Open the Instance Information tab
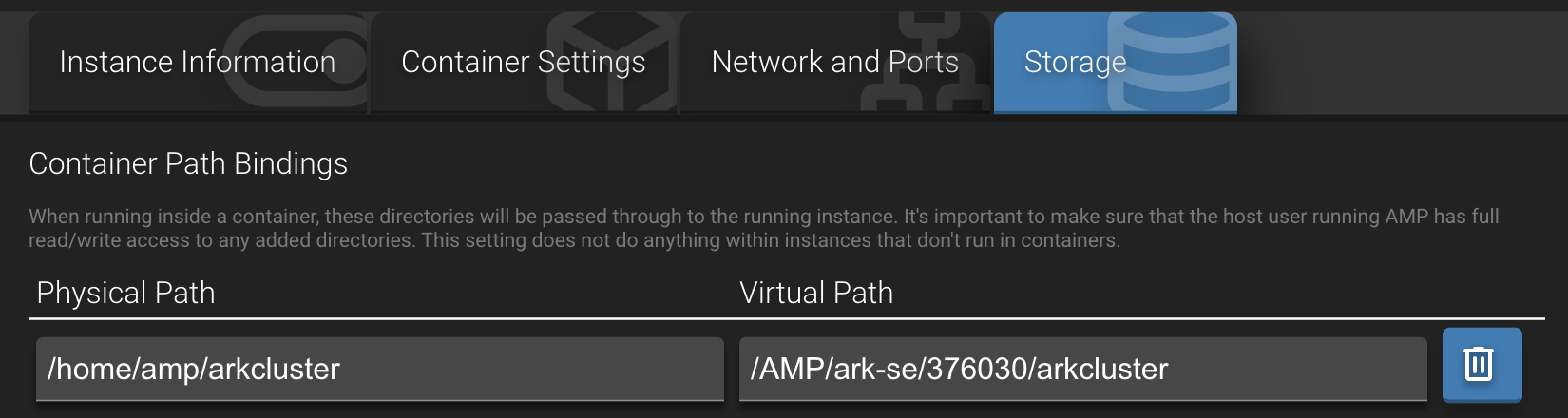1568x418 pixels. click(197, 63)
